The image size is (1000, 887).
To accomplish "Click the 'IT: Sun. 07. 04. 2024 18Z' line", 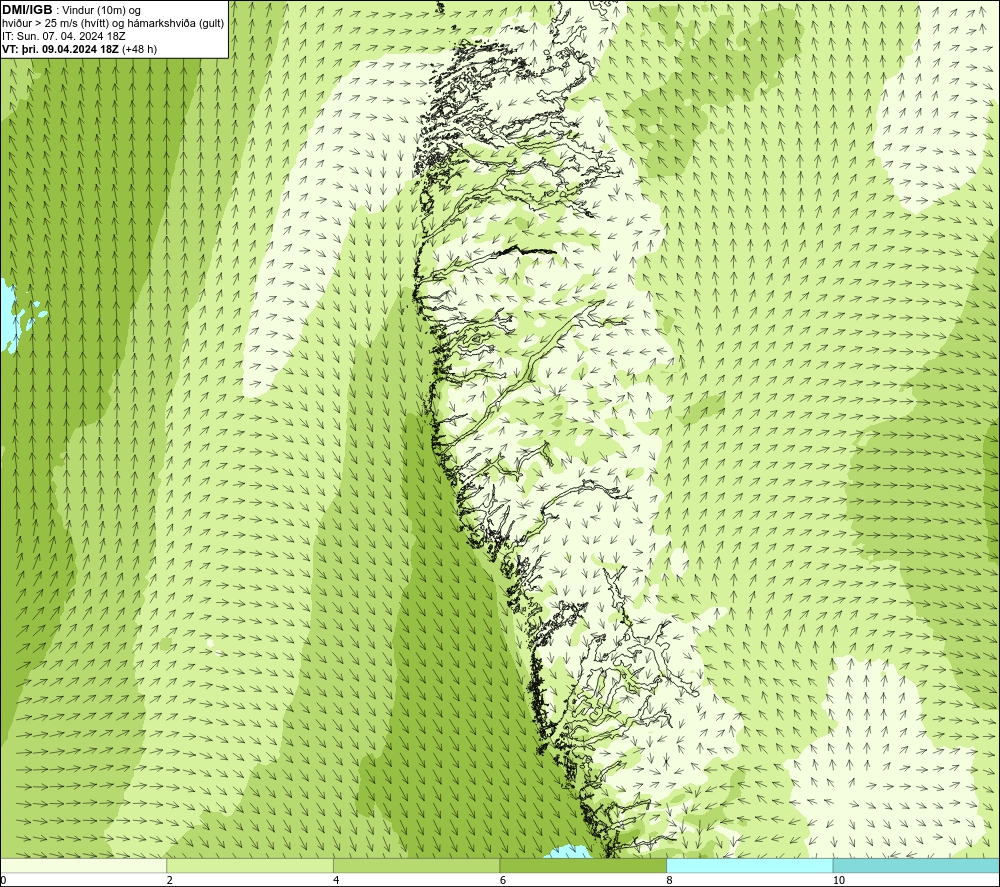I will pos(64,36).
